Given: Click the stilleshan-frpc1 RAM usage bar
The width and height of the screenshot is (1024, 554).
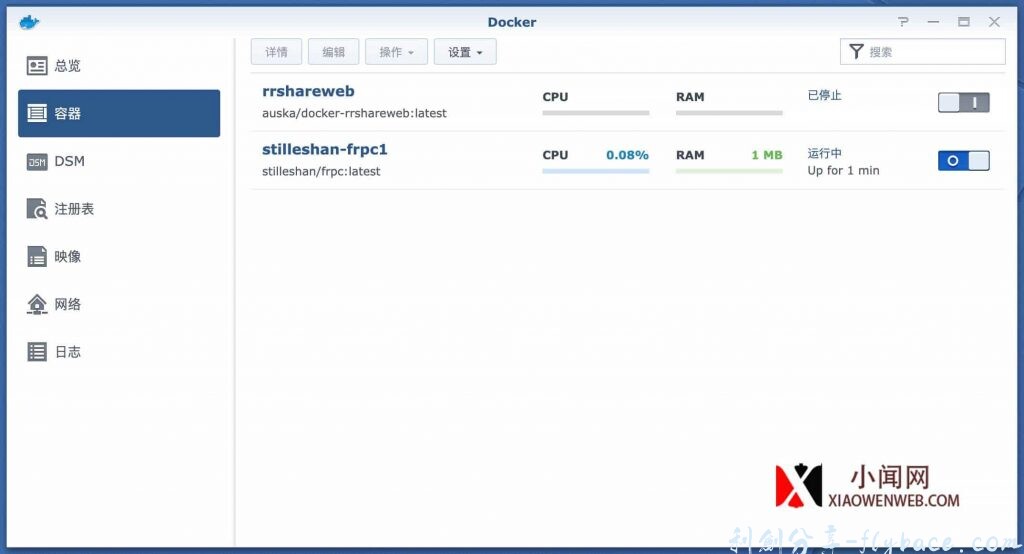Looking at the screenshot, I should pyautogui.click(x=729, y=171).
